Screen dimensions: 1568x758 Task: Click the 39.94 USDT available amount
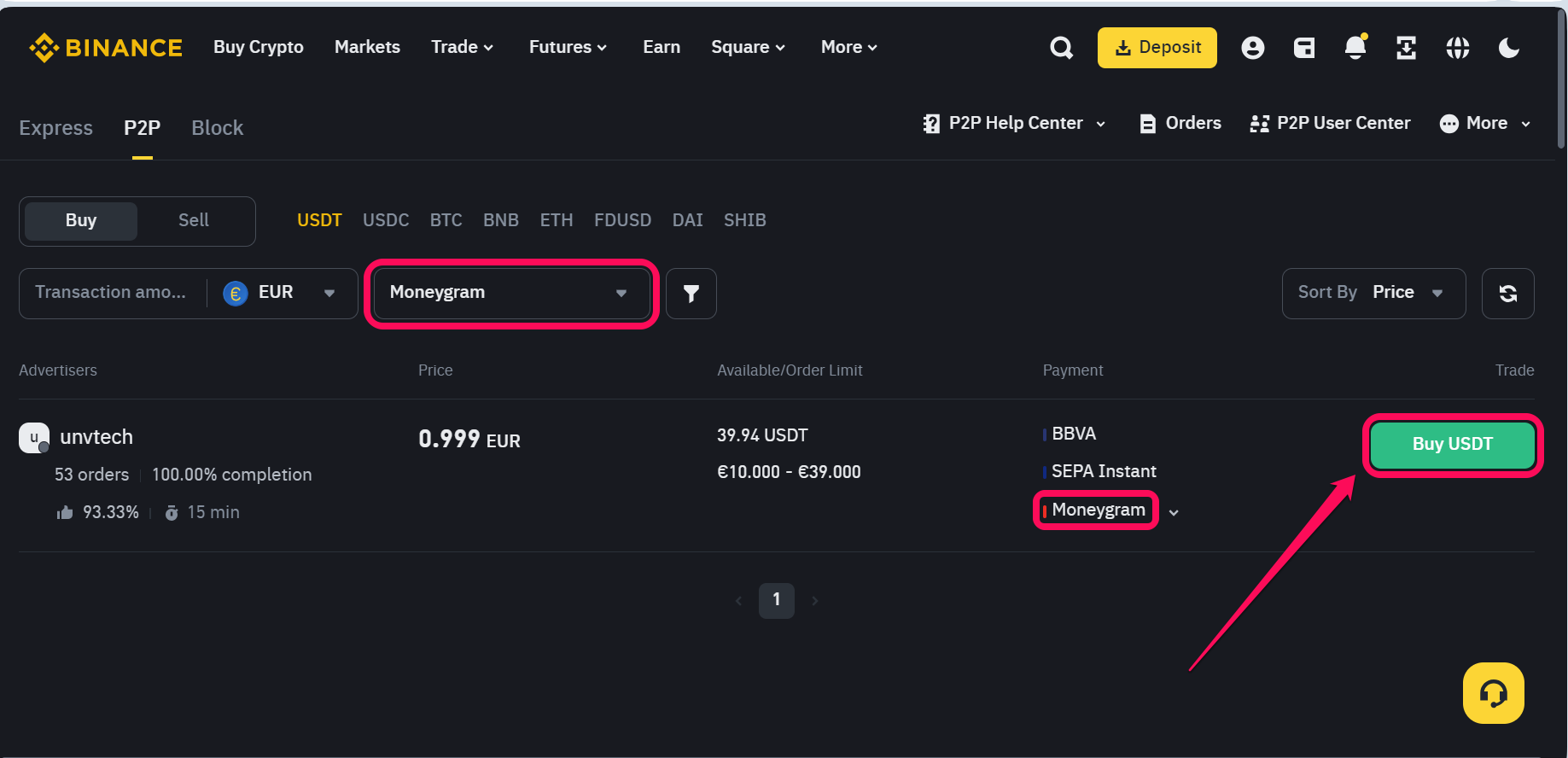[x=762, y=436]
